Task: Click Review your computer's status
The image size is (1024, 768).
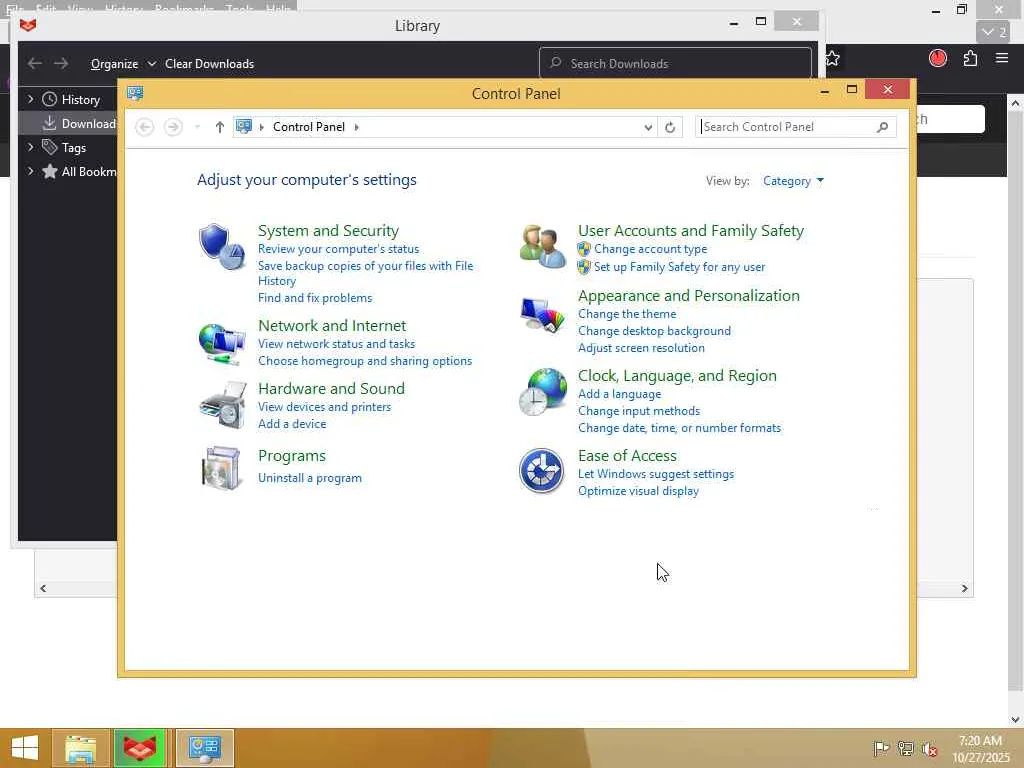Action: pyautogui.click(x=338, y=249)
